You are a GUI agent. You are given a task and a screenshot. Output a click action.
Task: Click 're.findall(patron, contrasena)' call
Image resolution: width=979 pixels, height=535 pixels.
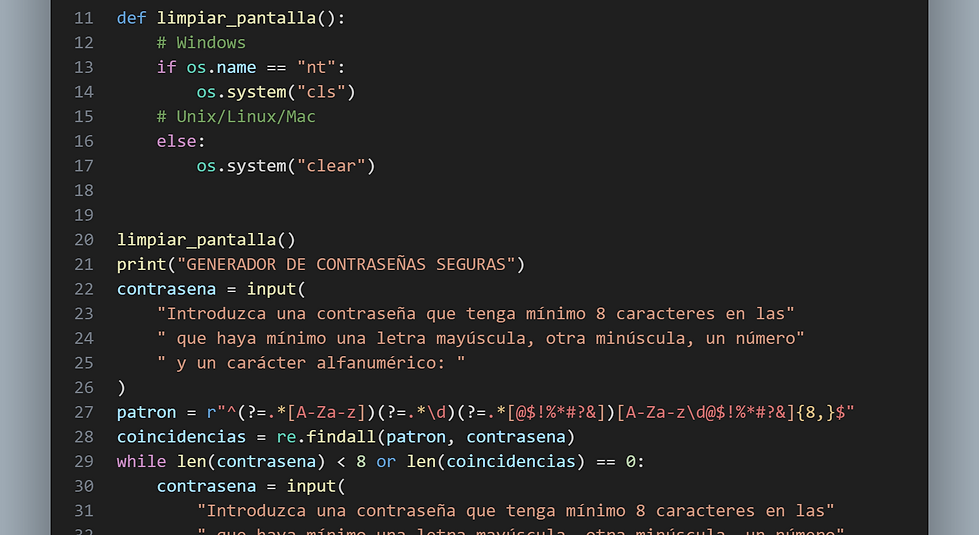coord(426,437)
